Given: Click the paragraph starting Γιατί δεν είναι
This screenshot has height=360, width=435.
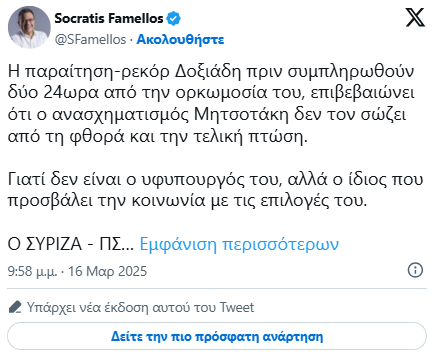Looking at the screenshot, I should (215, 190).
